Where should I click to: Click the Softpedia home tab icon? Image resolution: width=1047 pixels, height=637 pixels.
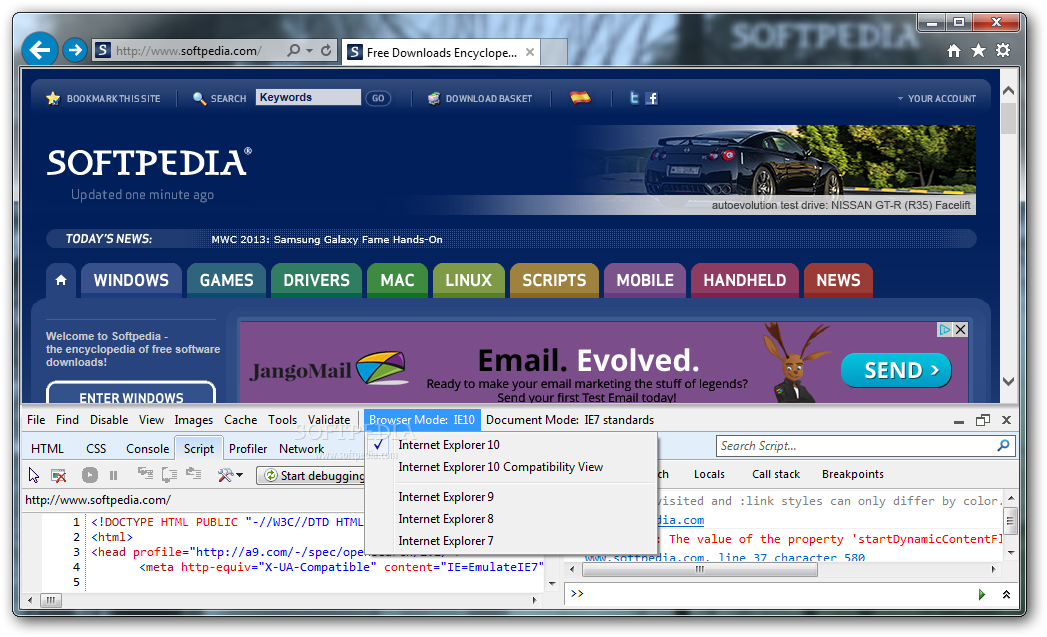click(x=61, y=280)
